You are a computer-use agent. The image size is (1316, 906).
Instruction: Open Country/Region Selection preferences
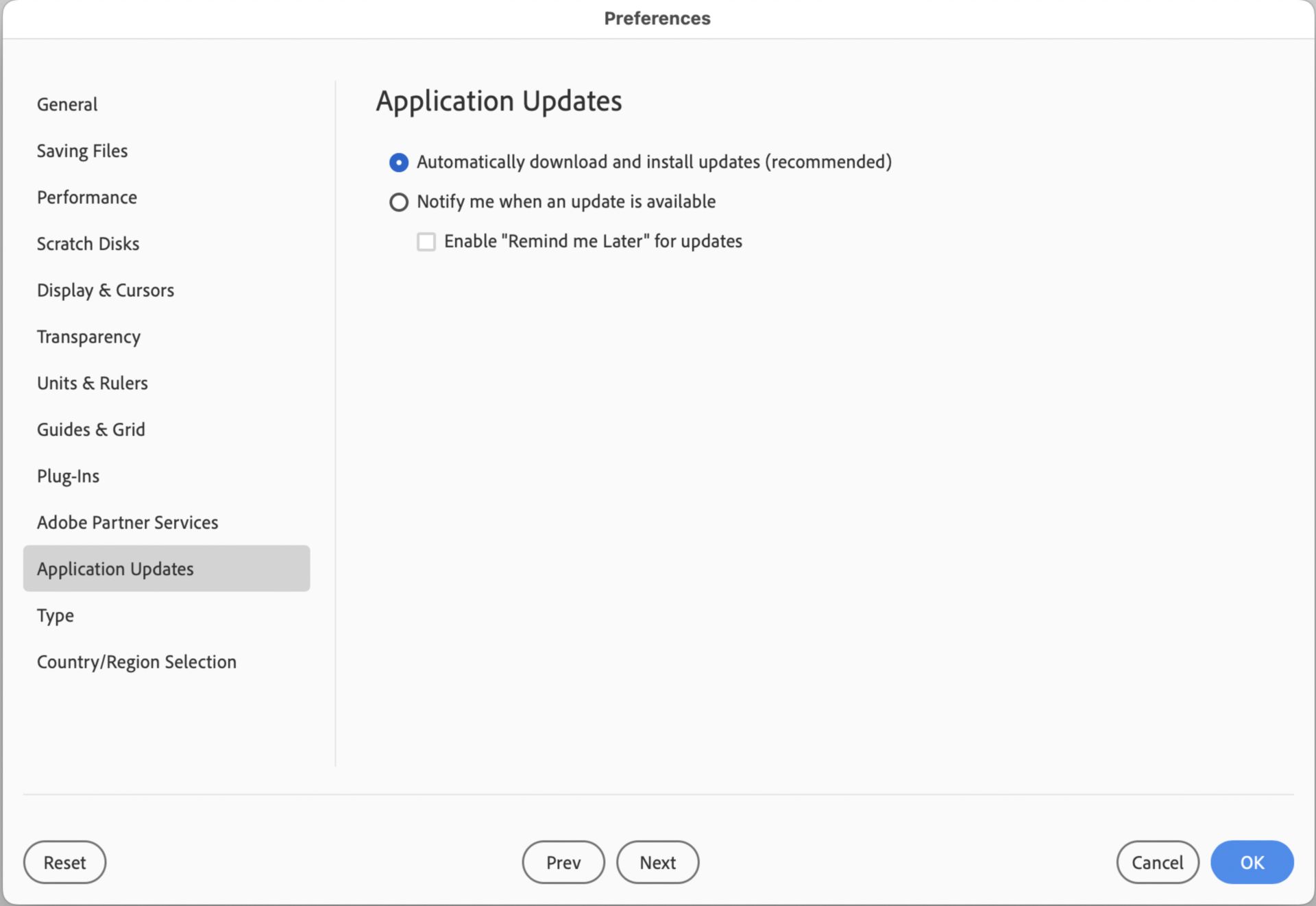coord(137,661)
